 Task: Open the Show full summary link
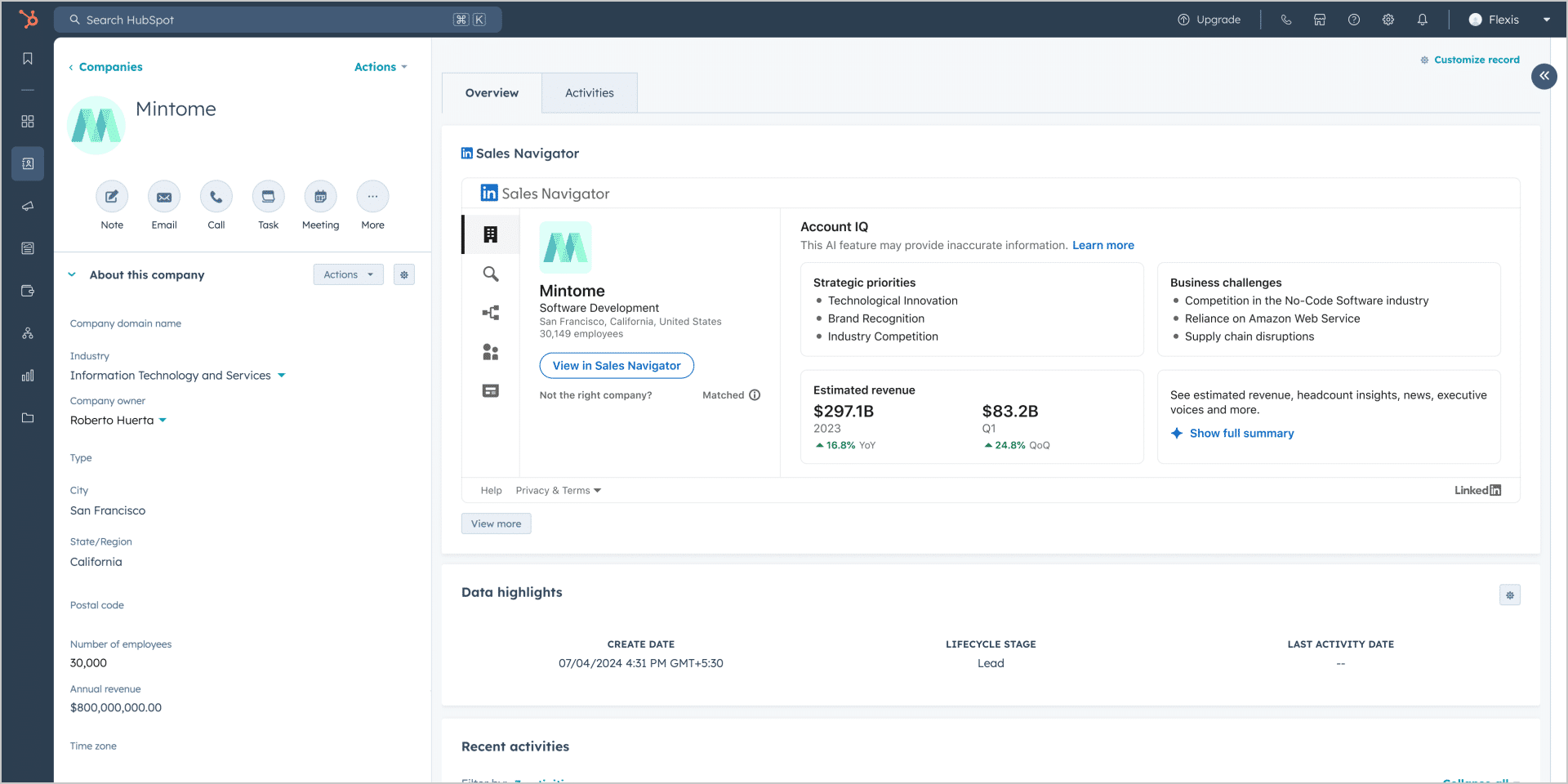1241,434
